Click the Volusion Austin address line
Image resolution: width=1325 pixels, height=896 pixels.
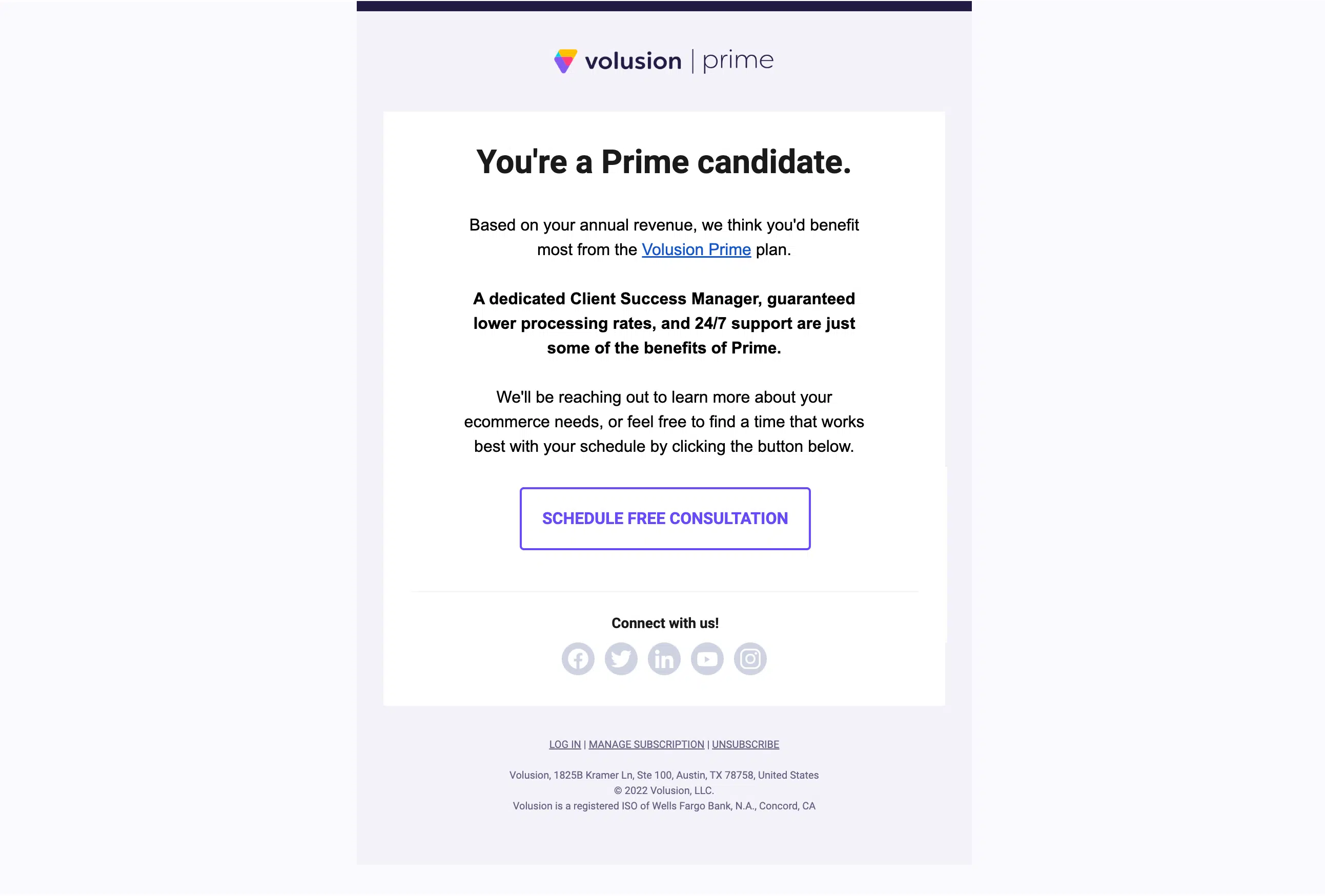pos(664,775)
